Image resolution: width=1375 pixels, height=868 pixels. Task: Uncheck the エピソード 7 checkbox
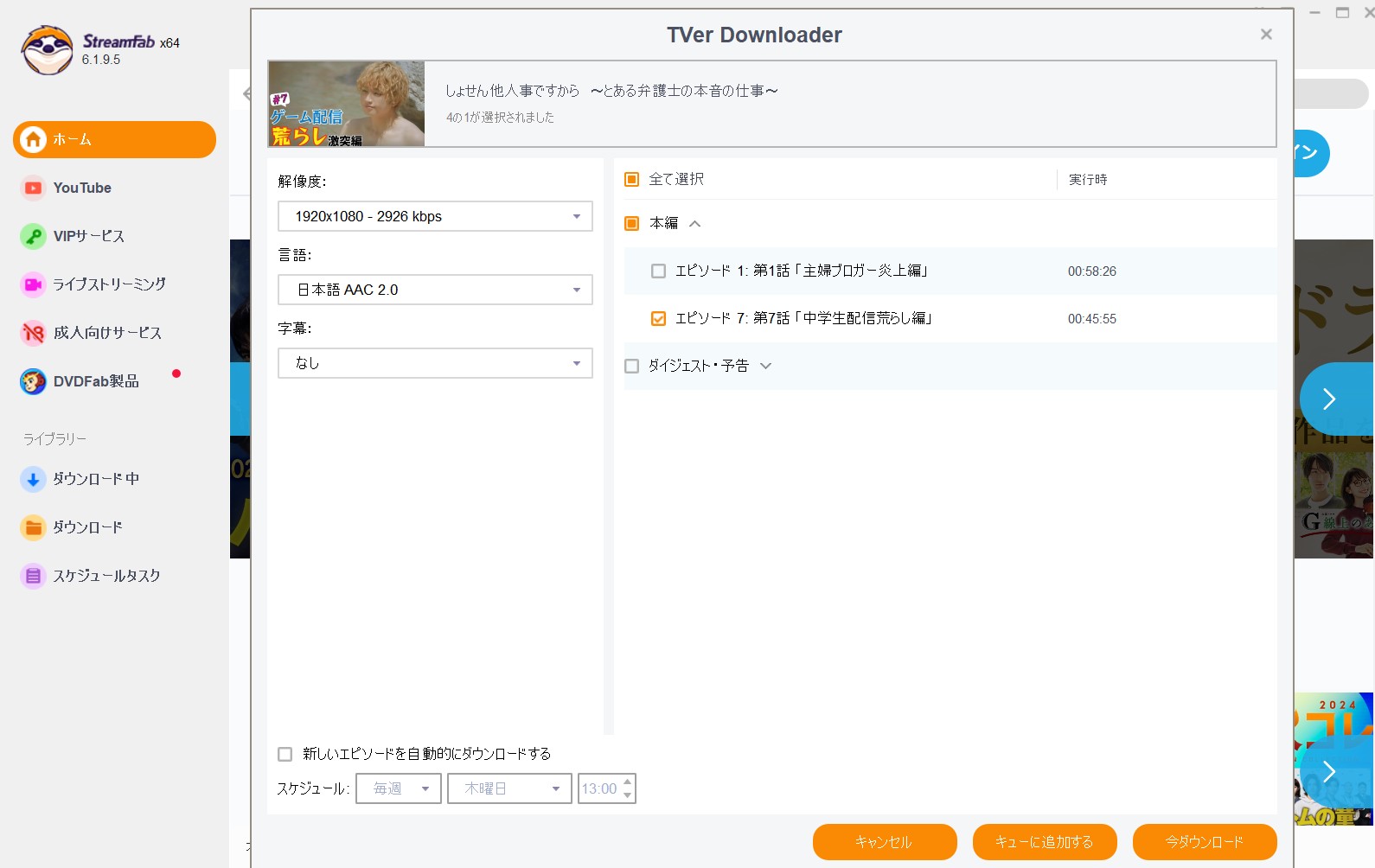658,318
